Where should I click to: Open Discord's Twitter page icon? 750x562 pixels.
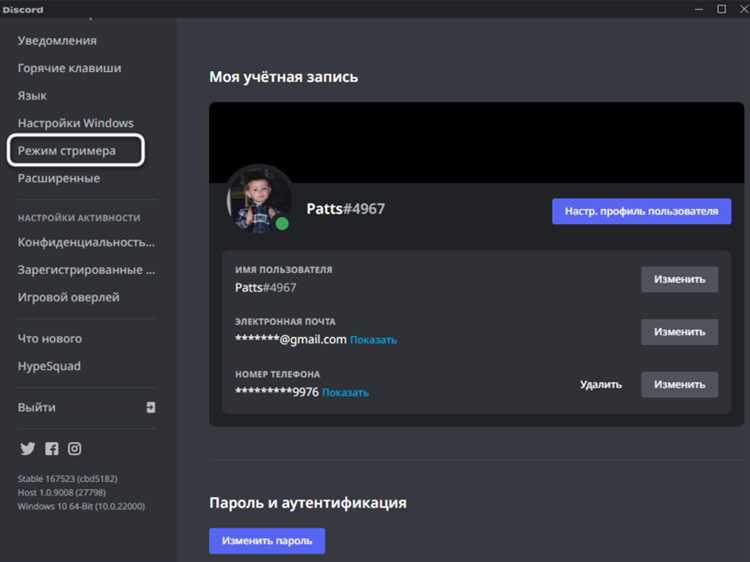point(27,449)
